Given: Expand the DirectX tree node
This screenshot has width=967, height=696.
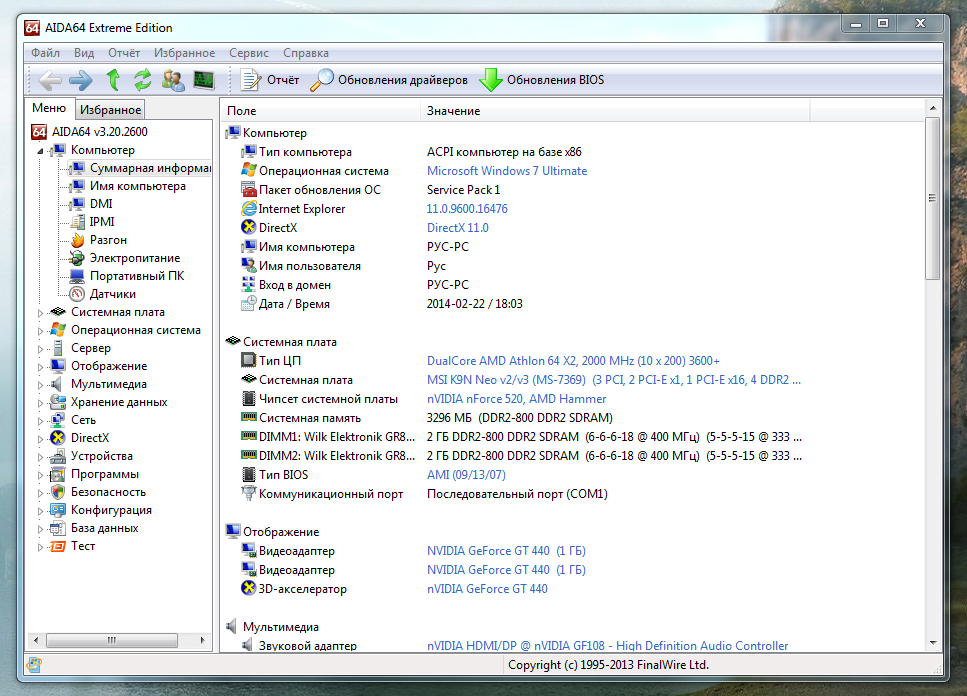Looking at the screenshot, I should pos(41,439).
